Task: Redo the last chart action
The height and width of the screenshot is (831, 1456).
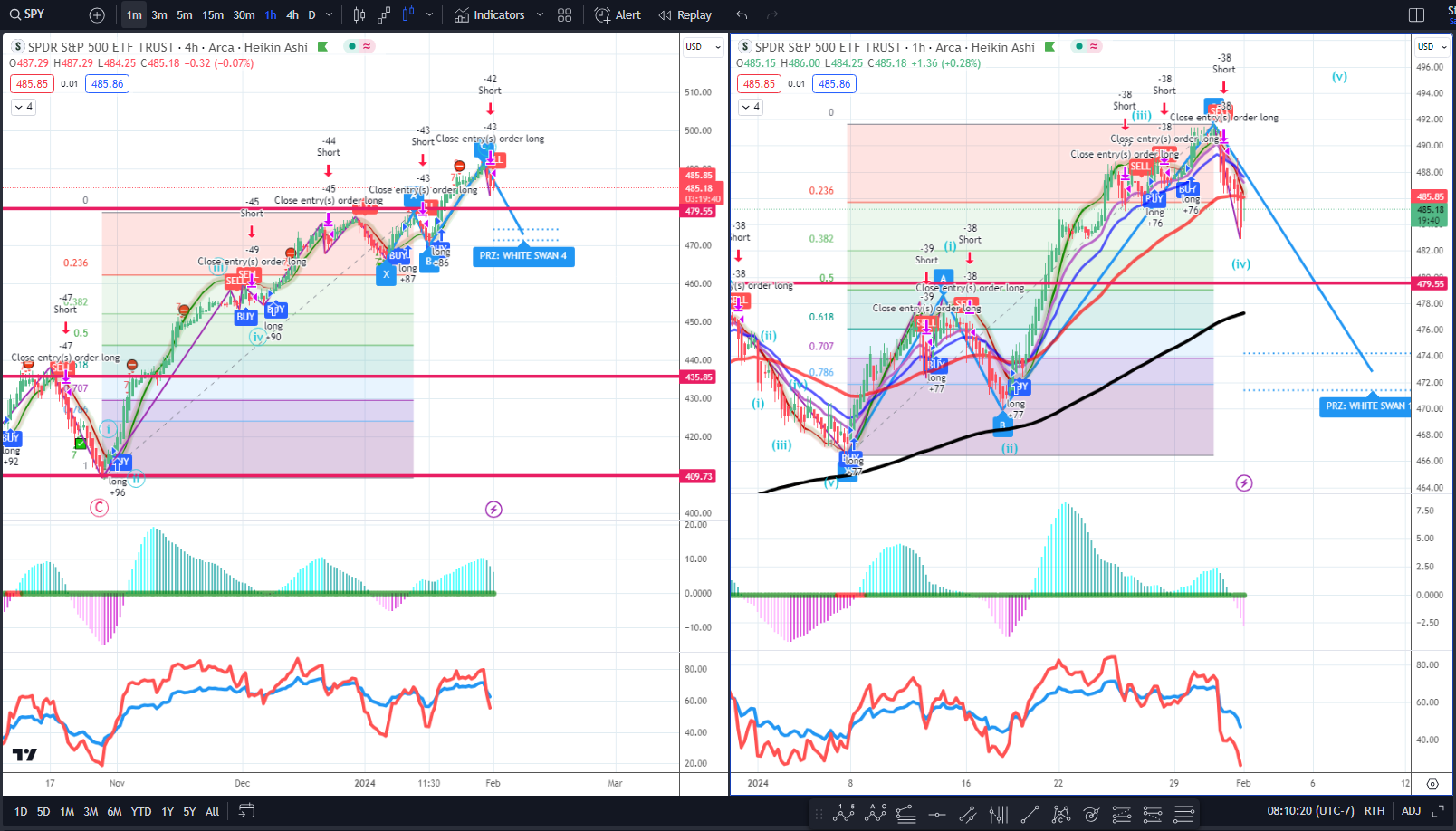Action: (x=772, y=15)
